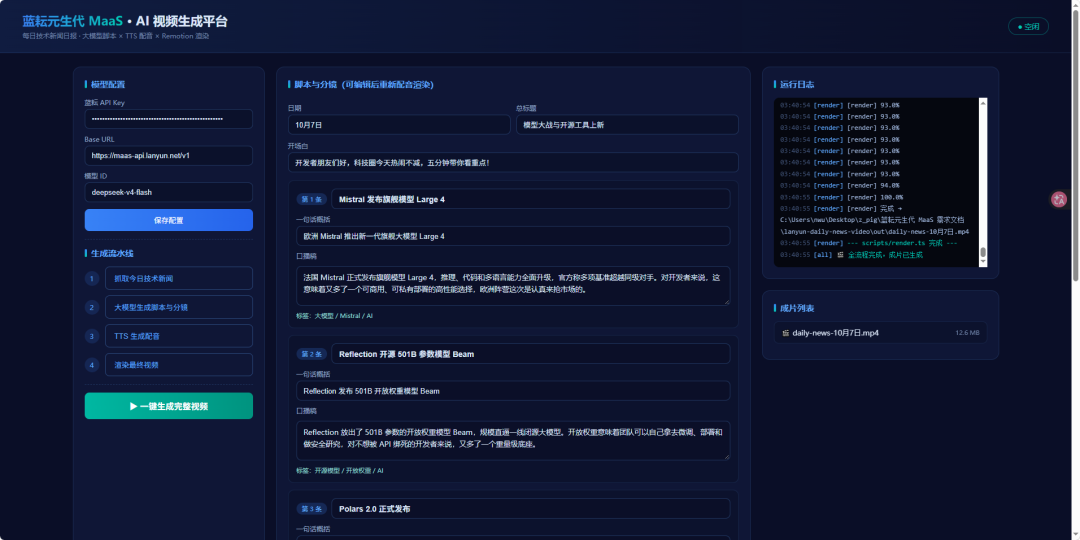
Task: Click the step number 3 circle
Action: coord(92,336)
